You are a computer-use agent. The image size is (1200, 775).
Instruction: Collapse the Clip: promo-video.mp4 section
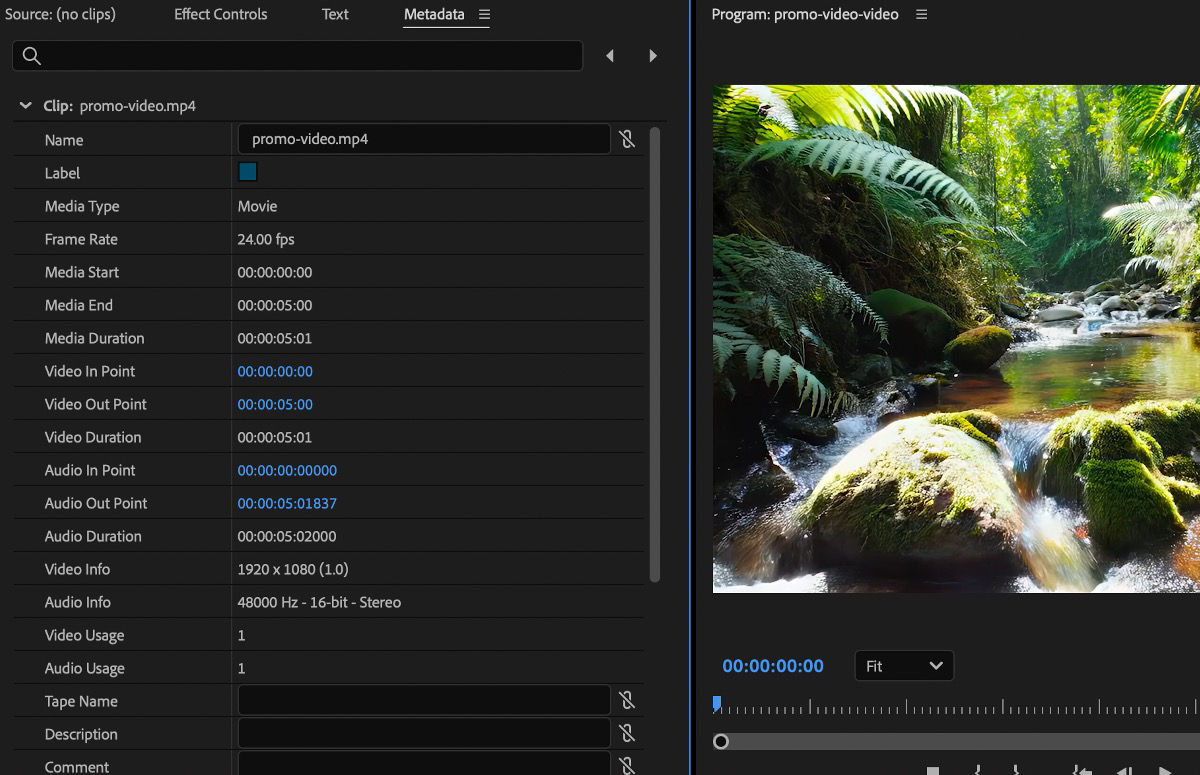coord(25,105)
